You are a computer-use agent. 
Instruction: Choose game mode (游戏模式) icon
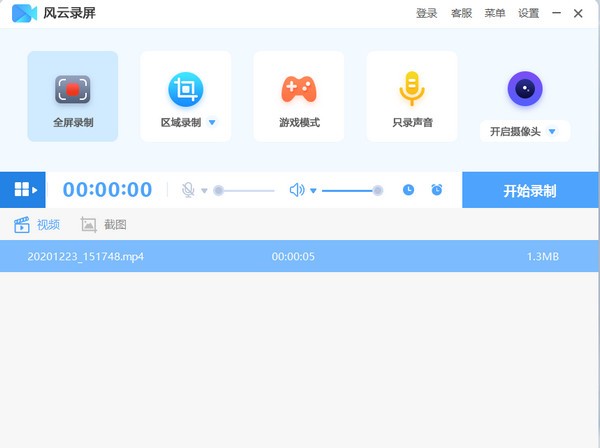[299, 90]
